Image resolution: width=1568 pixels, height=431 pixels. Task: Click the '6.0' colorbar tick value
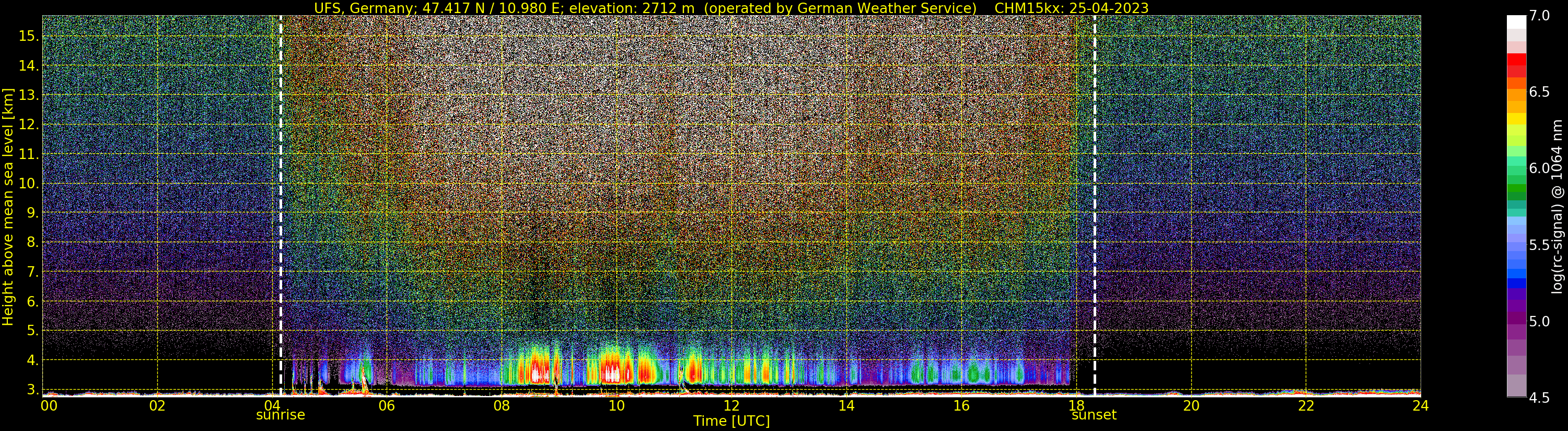click(1539, 168)
